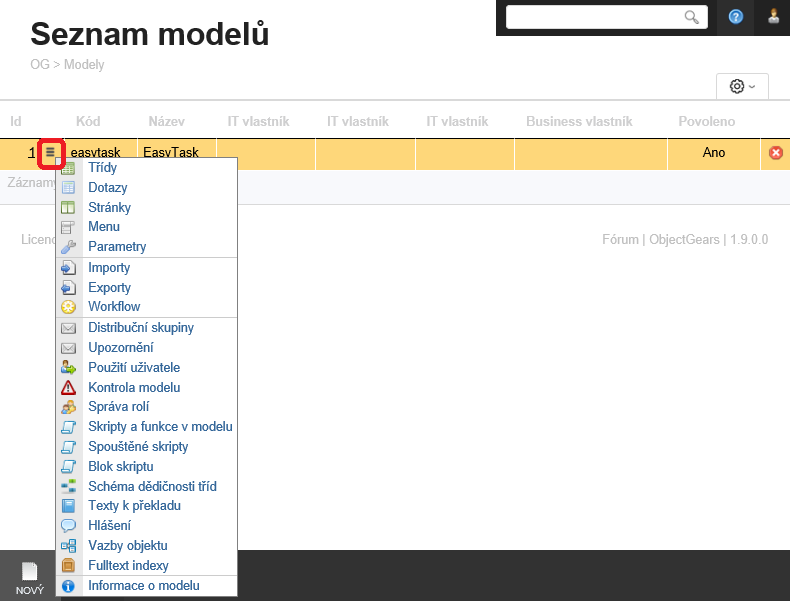Image resolution: width=790 pixels, height=601 pixels.
Task: Choose Vazby objektu menu entry
Action: point(127,546)
